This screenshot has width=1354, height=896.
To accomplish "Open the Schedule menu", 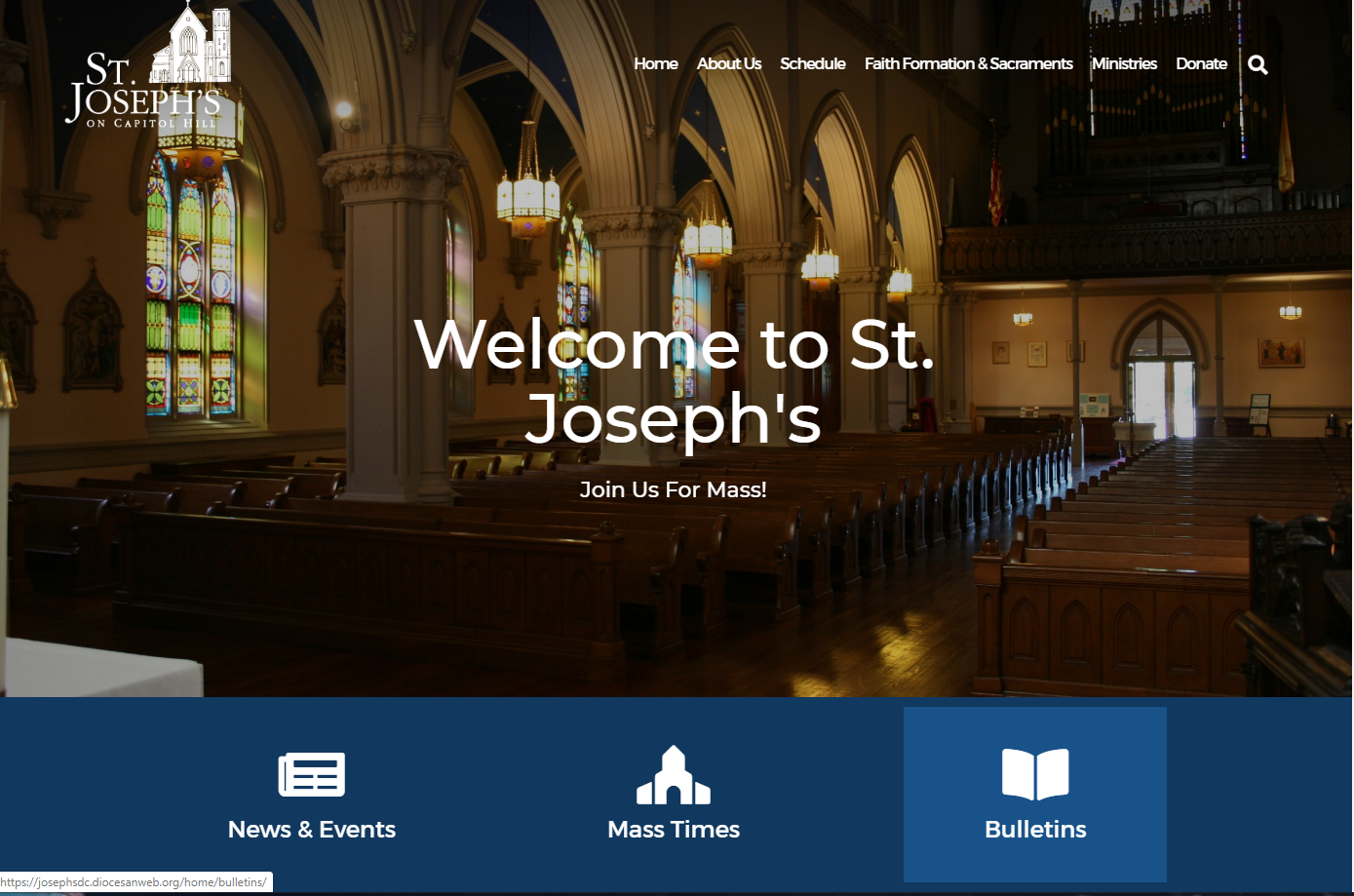I will [812, 63].
